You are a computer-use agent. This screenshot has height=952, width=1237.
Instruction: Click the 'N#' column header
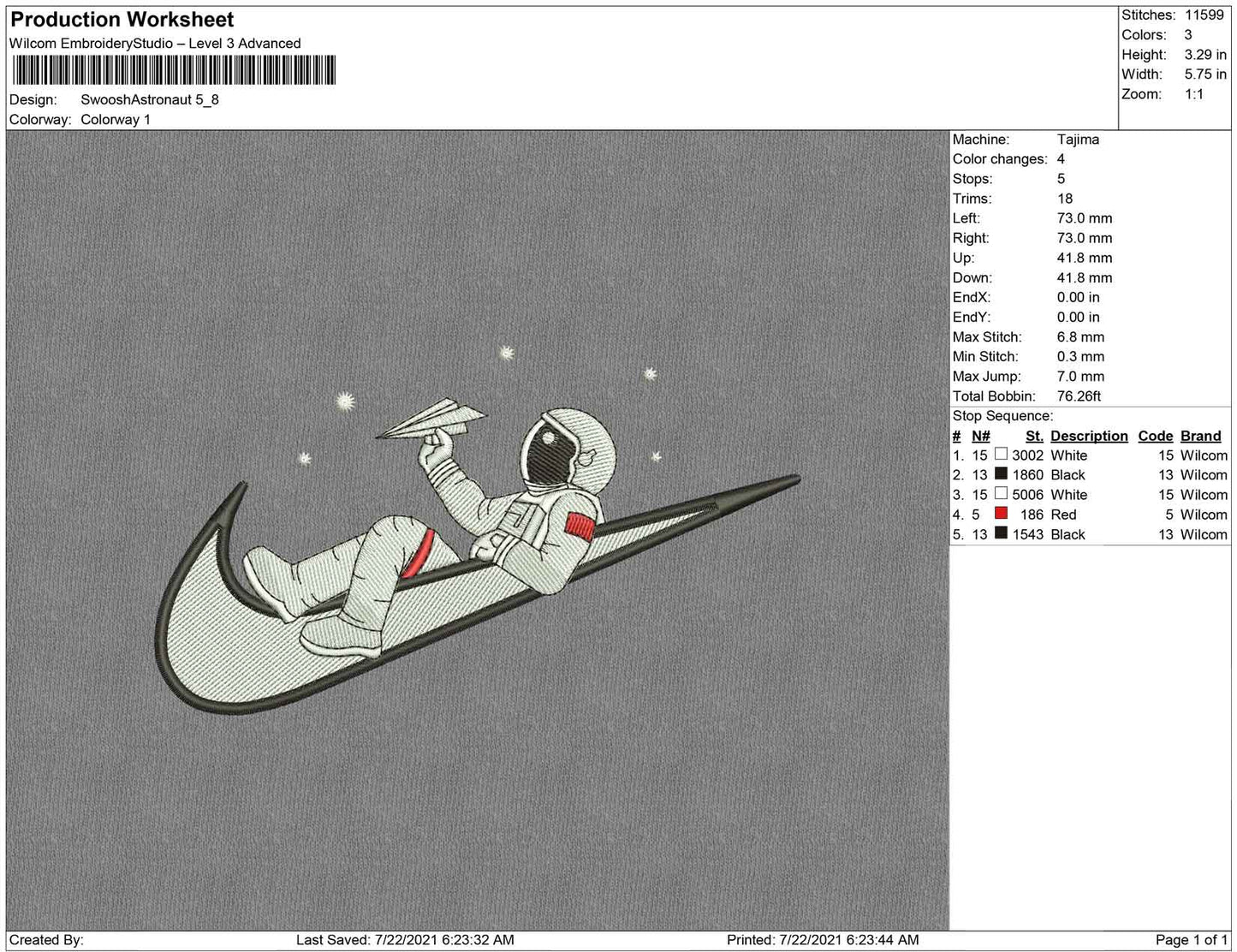click(x=981, y=436)
